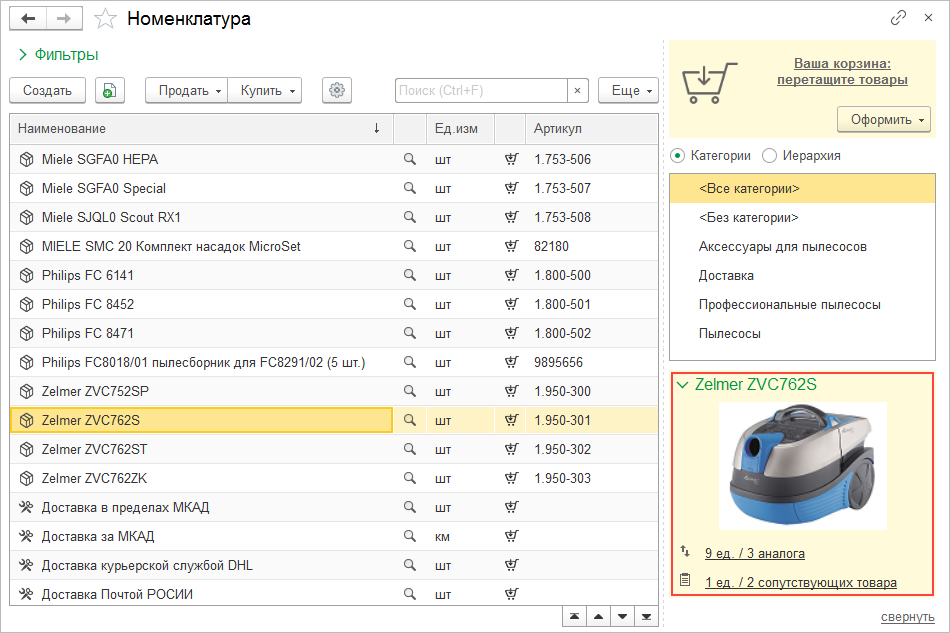Click the create-by-copy document icon button

110,90
